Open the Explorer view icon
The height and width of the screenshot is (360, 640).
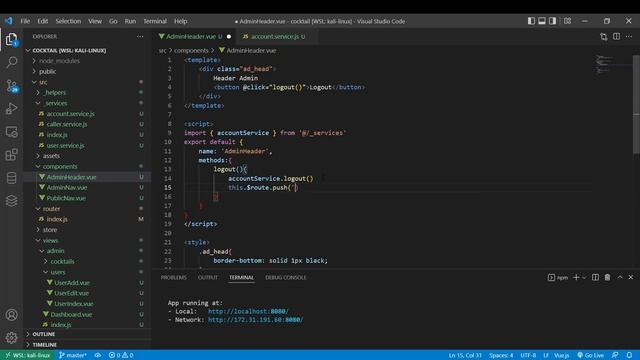(x=11, y=40)
